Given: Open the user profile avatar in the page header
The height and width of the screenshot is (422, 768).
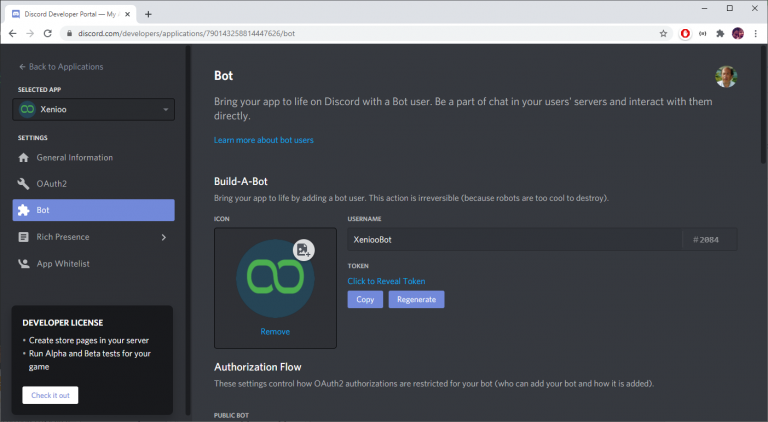Looking at the screenshot, I should point(726,77).
